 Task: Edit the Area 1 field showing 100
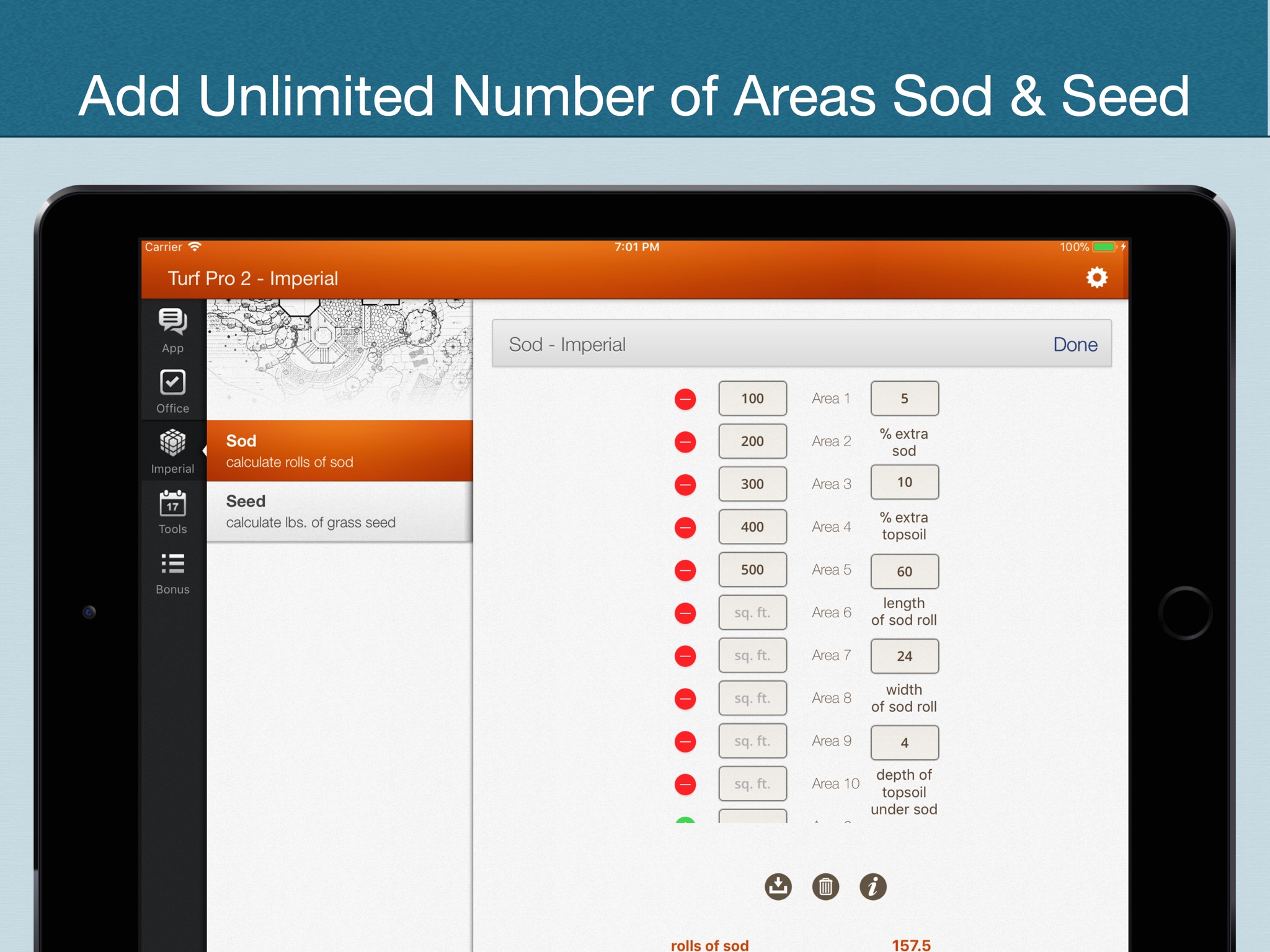point(752,399)
